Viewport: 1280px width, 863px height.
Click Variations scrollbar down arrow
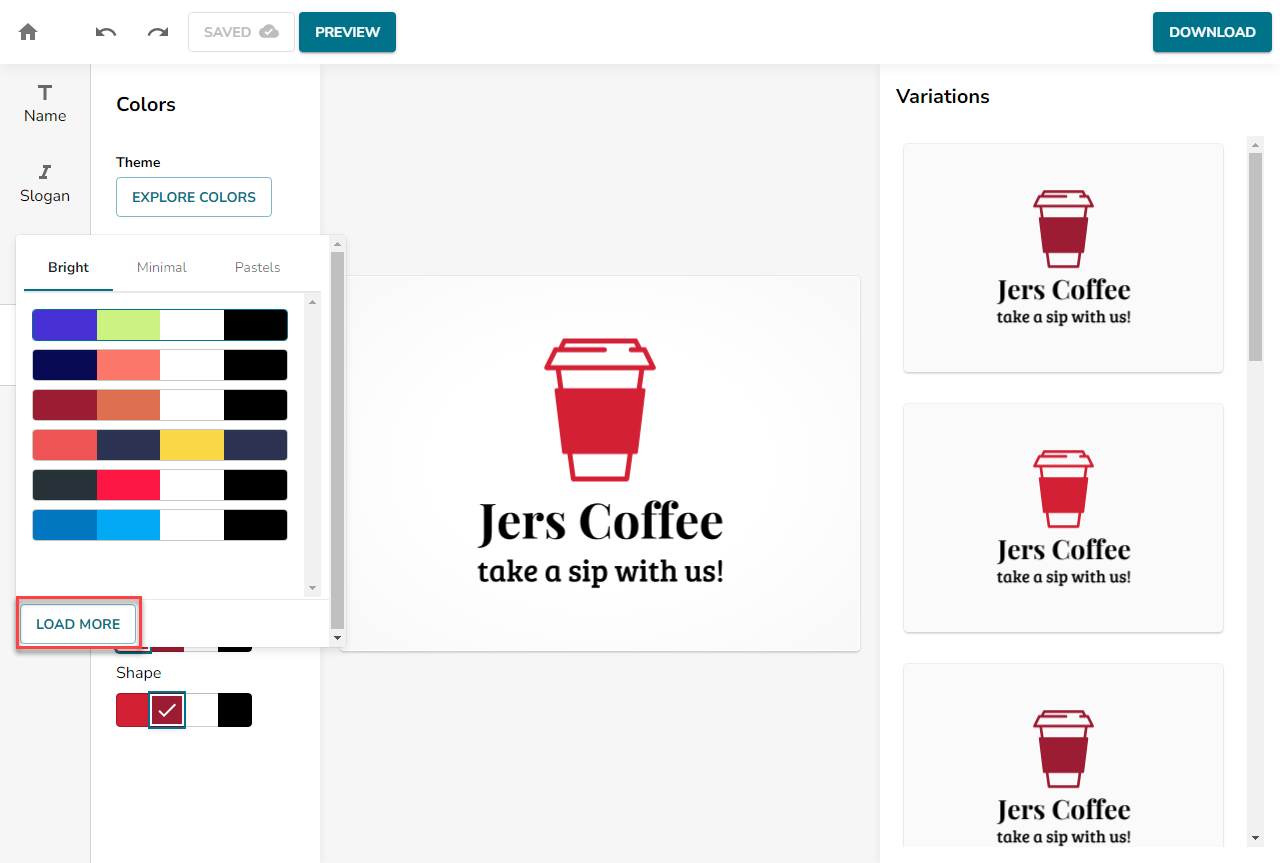(x=1256, y=838)
